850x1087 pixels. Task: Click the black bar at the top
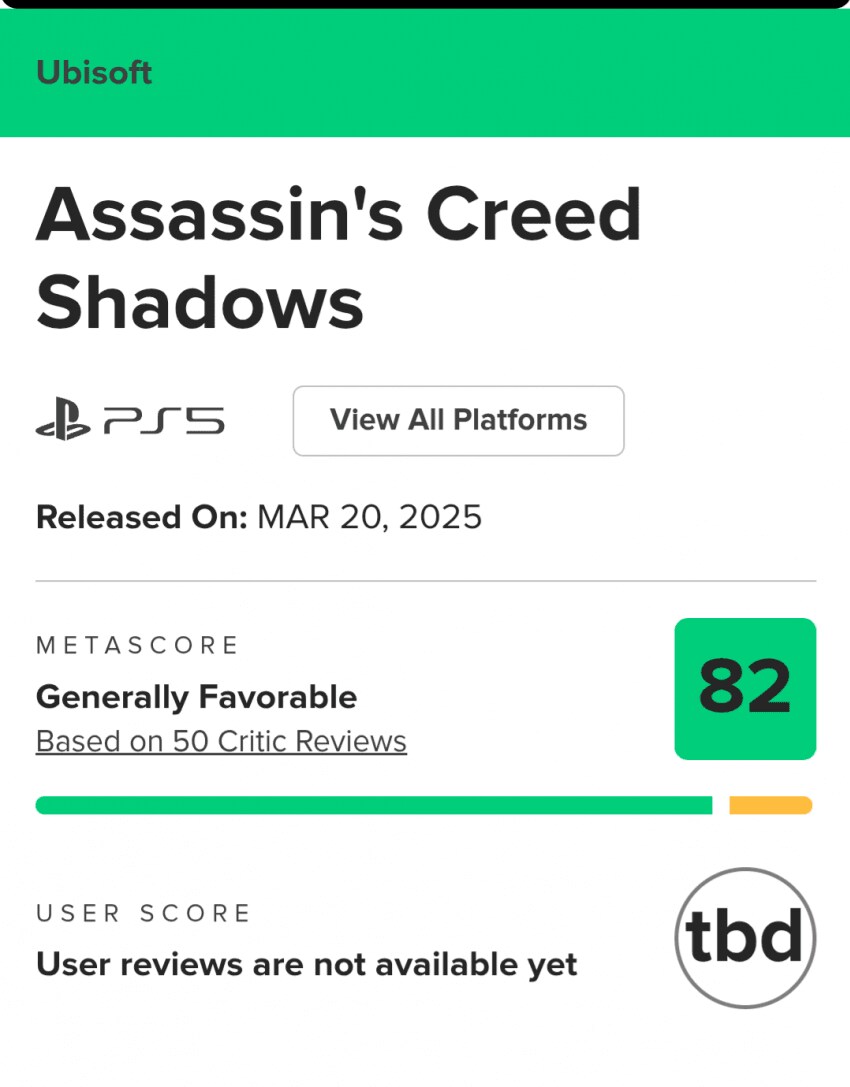(x=425, y=4)
